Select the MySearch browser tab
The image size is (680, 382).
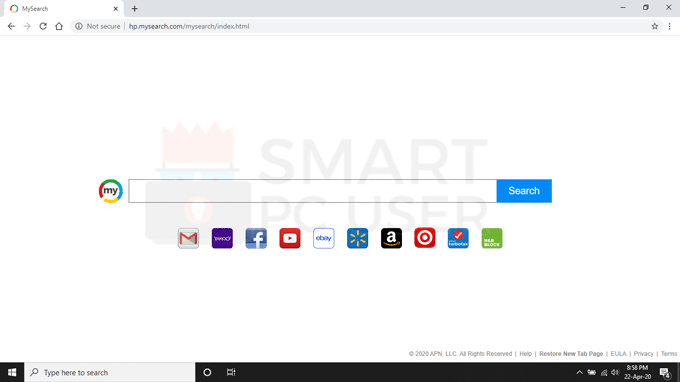coord(63,9)
